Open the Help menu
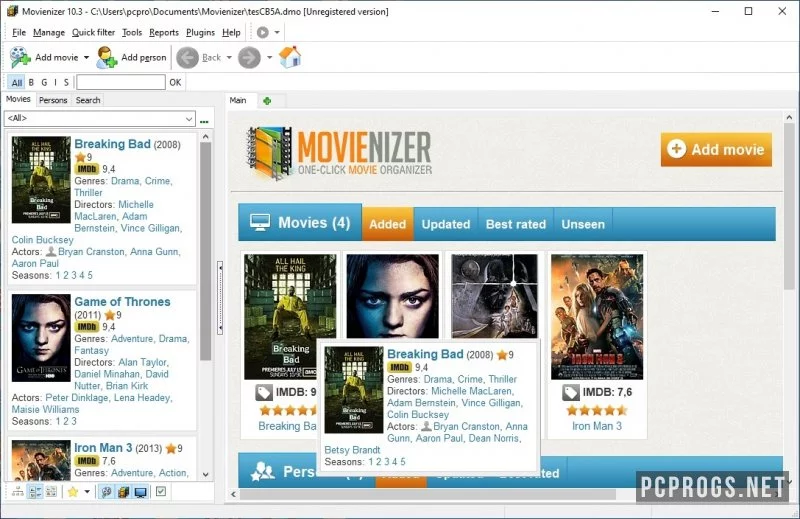This screenshot has width=800, height=519. pyautogui.click(x=231, y=32)
